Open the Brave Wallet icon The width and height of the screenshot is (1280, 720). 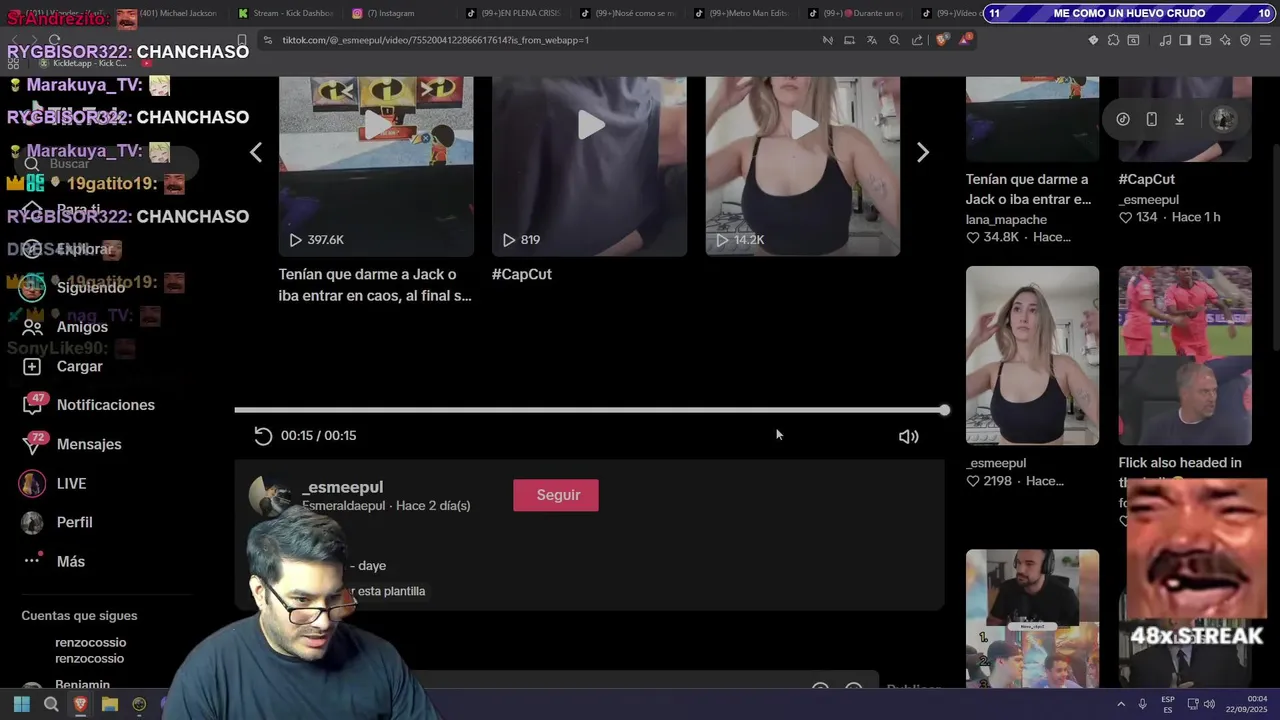[1205, 40]
